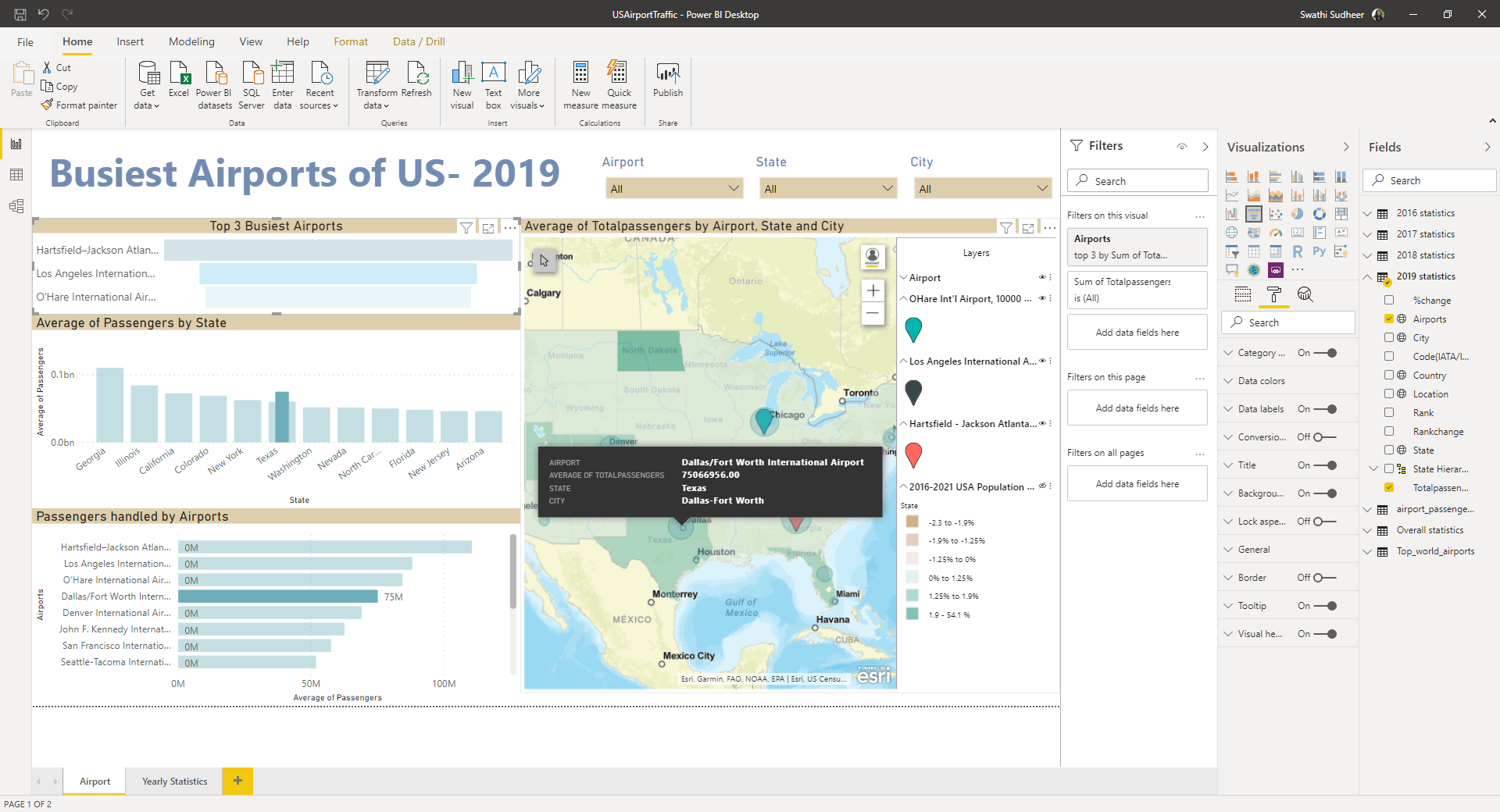Open the Modeling ribbon tab
The image size is (1500, 812).
[191, 42]
